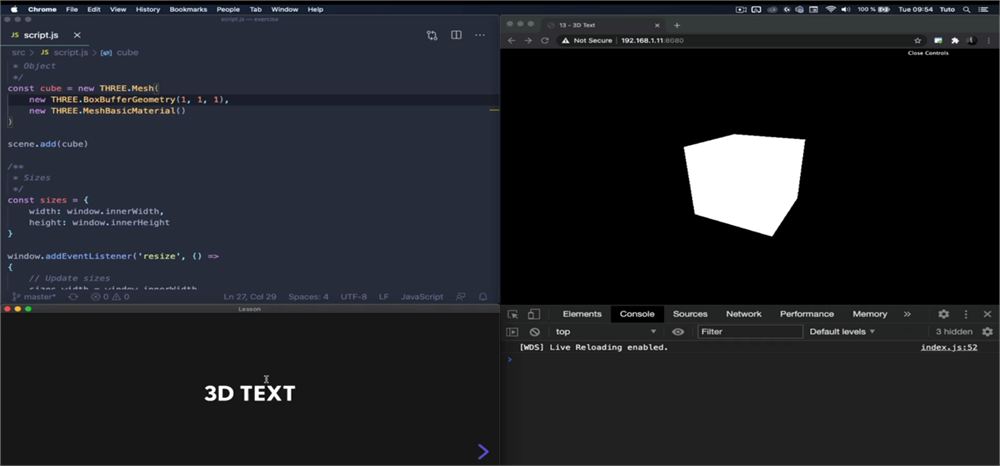1000x466 pixels.
Task: Click the UTF-8 encoding indicator
Action: [x=354, y=297]
